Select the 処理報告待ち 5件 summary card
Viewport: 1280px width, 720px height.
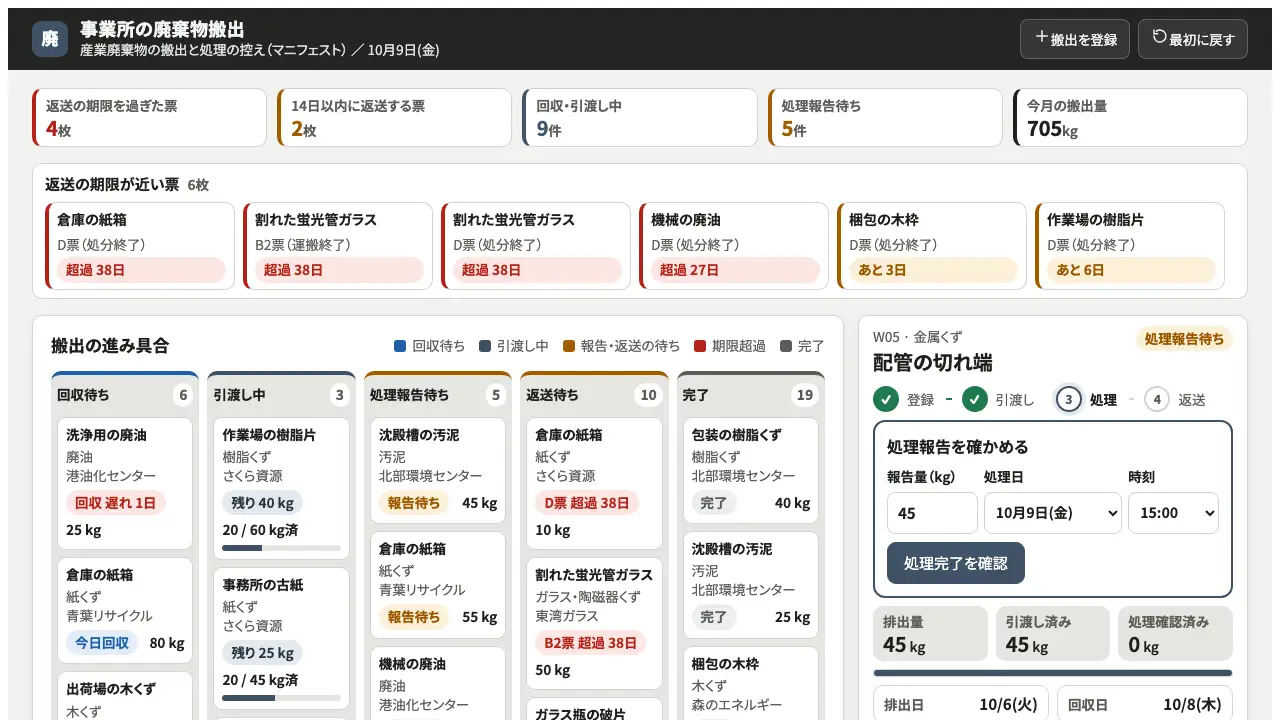point(884,118)
